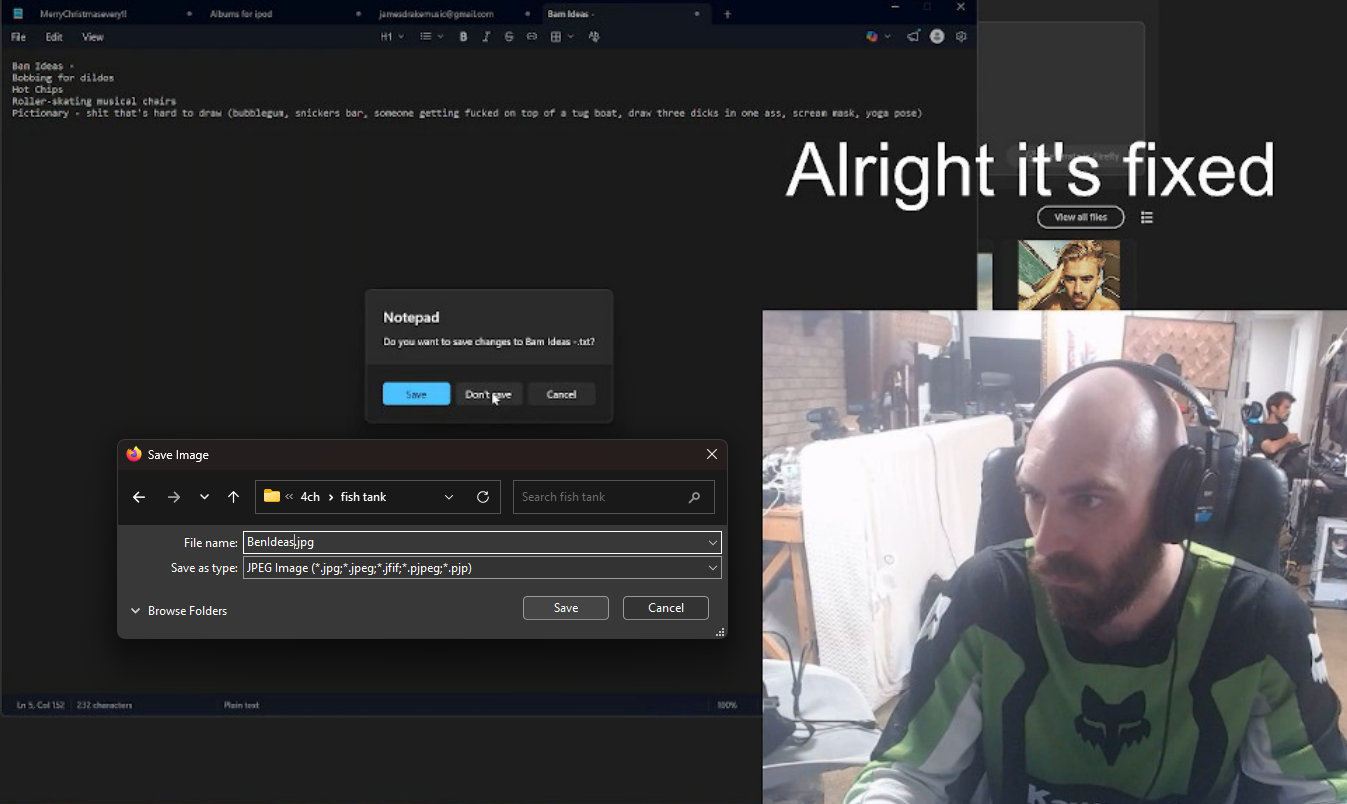Go up one folder level

point(233,497)
